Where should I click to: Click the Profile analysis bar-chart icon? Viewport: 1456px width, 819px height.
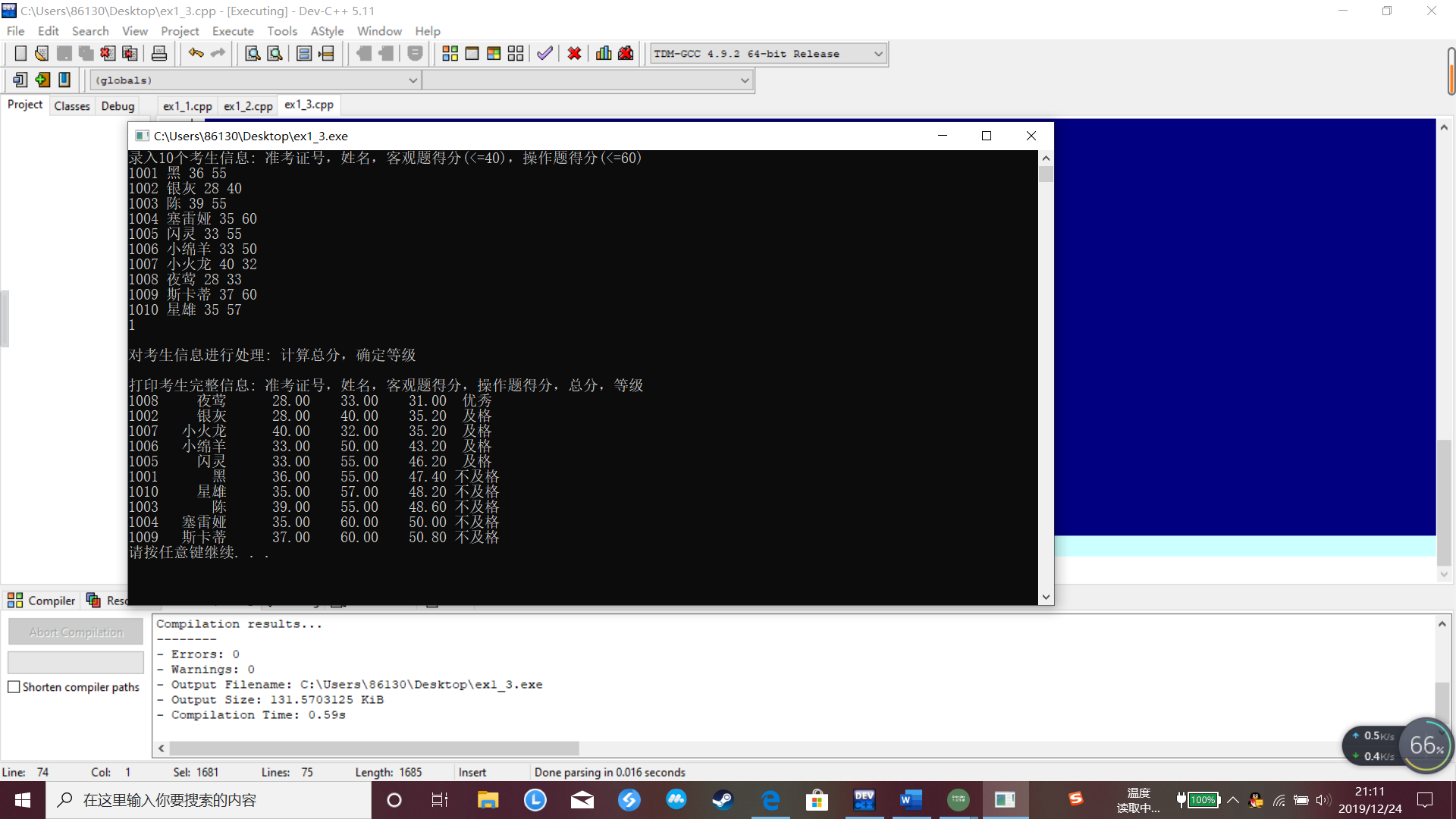pos(604,54)
